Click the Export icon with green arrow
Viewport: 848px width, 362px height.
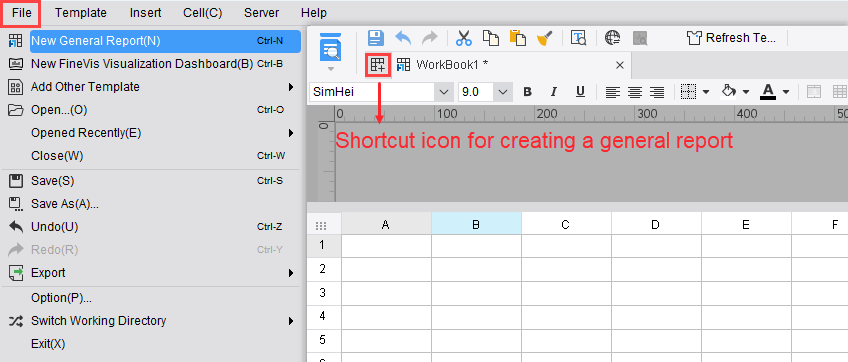point(16,273)
